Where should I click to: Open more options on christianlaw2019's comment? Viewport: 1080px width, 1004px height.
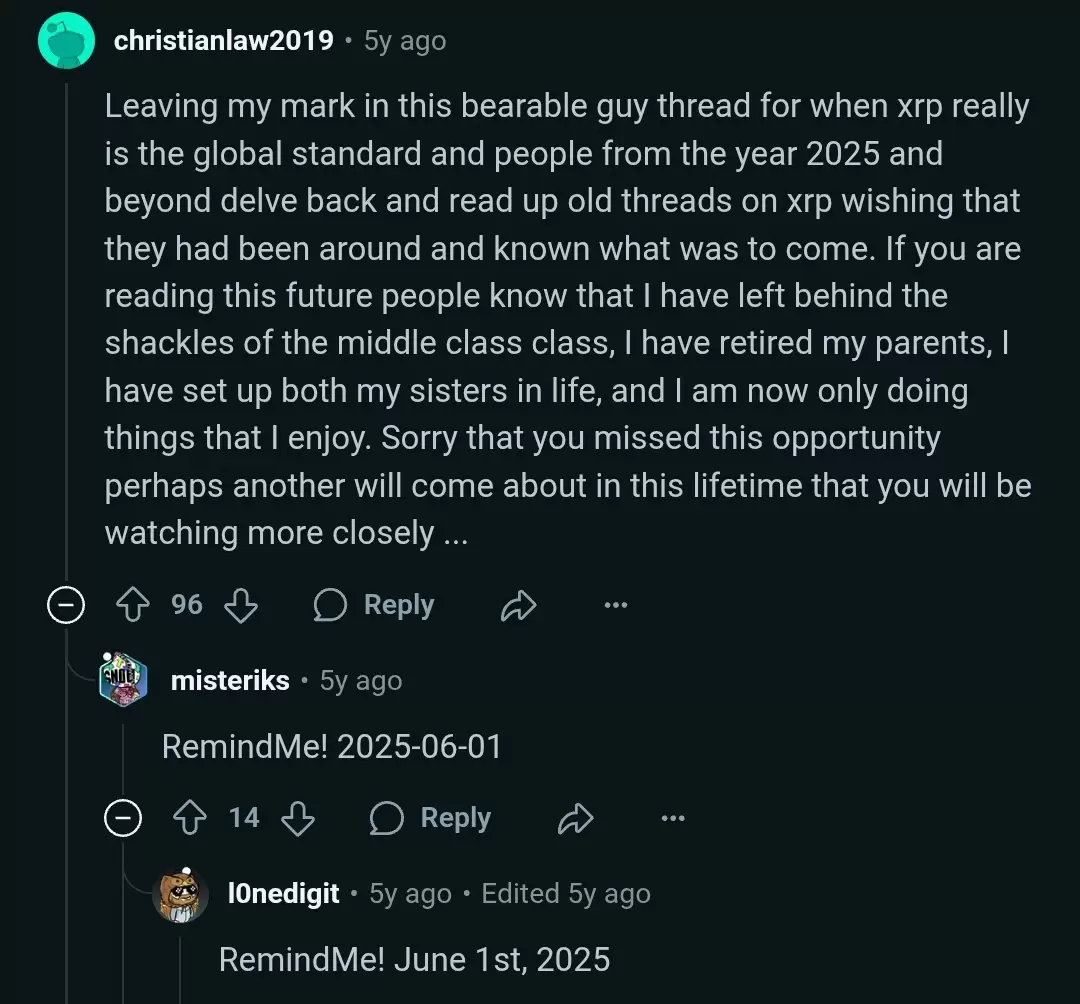point(616,605)
